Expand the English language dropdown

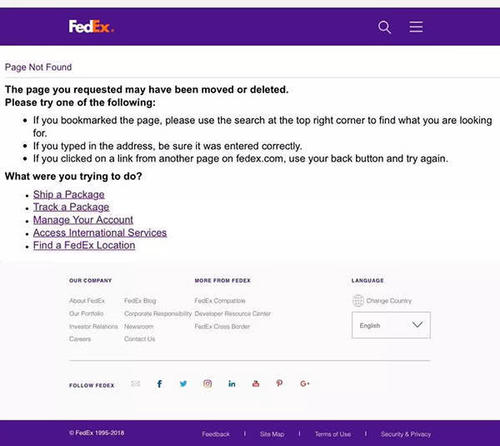(x=391, y=325)
